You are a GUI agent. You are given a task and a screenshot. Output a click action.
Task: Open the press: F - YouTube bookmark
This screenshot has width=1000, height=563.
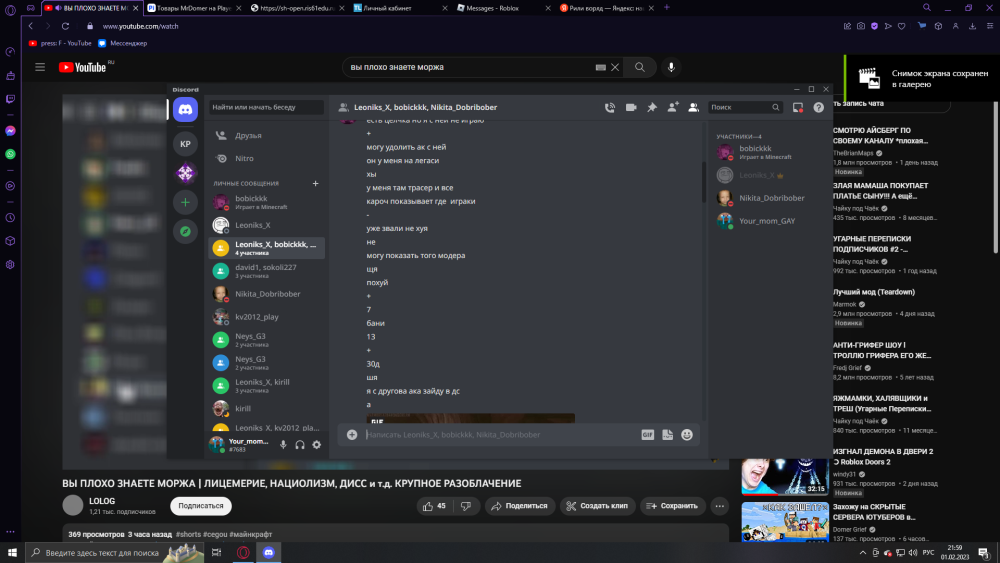(x=60, y=43)
